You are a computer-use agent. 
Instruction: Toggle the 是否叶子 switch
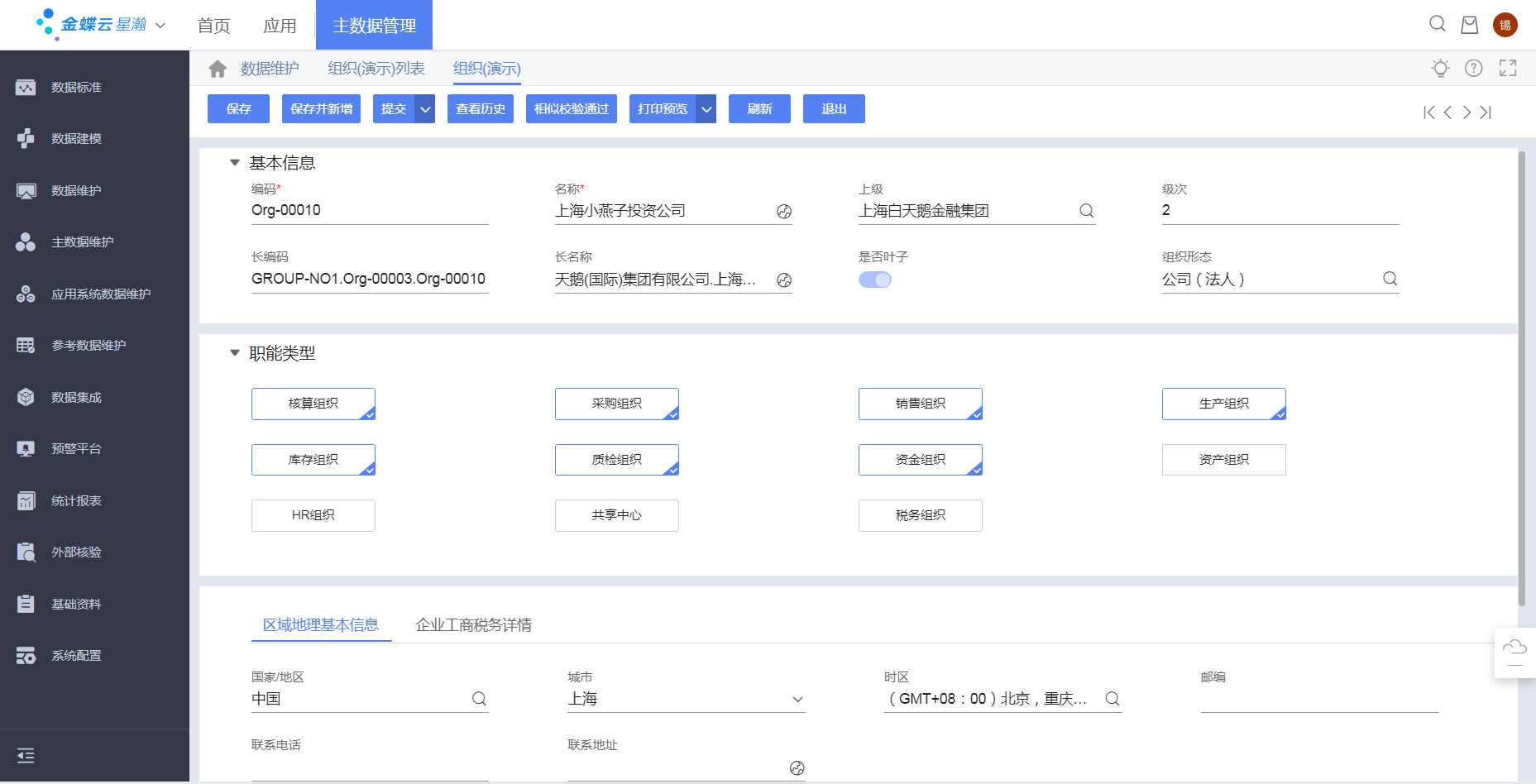point(875,280)
